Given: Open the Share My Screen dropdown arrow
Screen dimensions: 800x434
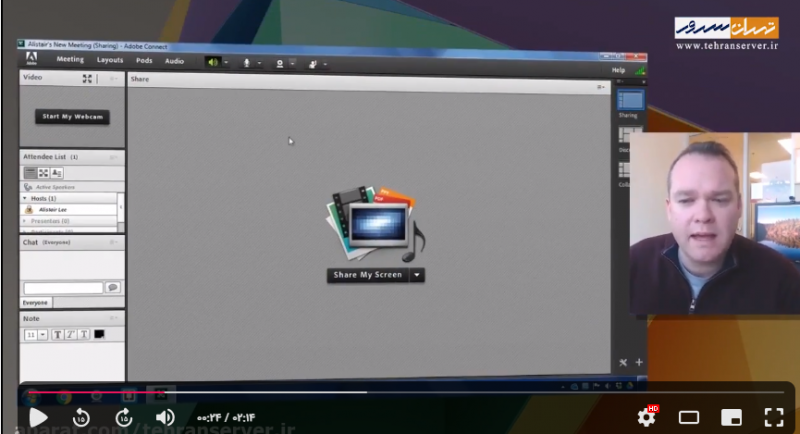Looking at the screenshot, I should tap(417, 275).
